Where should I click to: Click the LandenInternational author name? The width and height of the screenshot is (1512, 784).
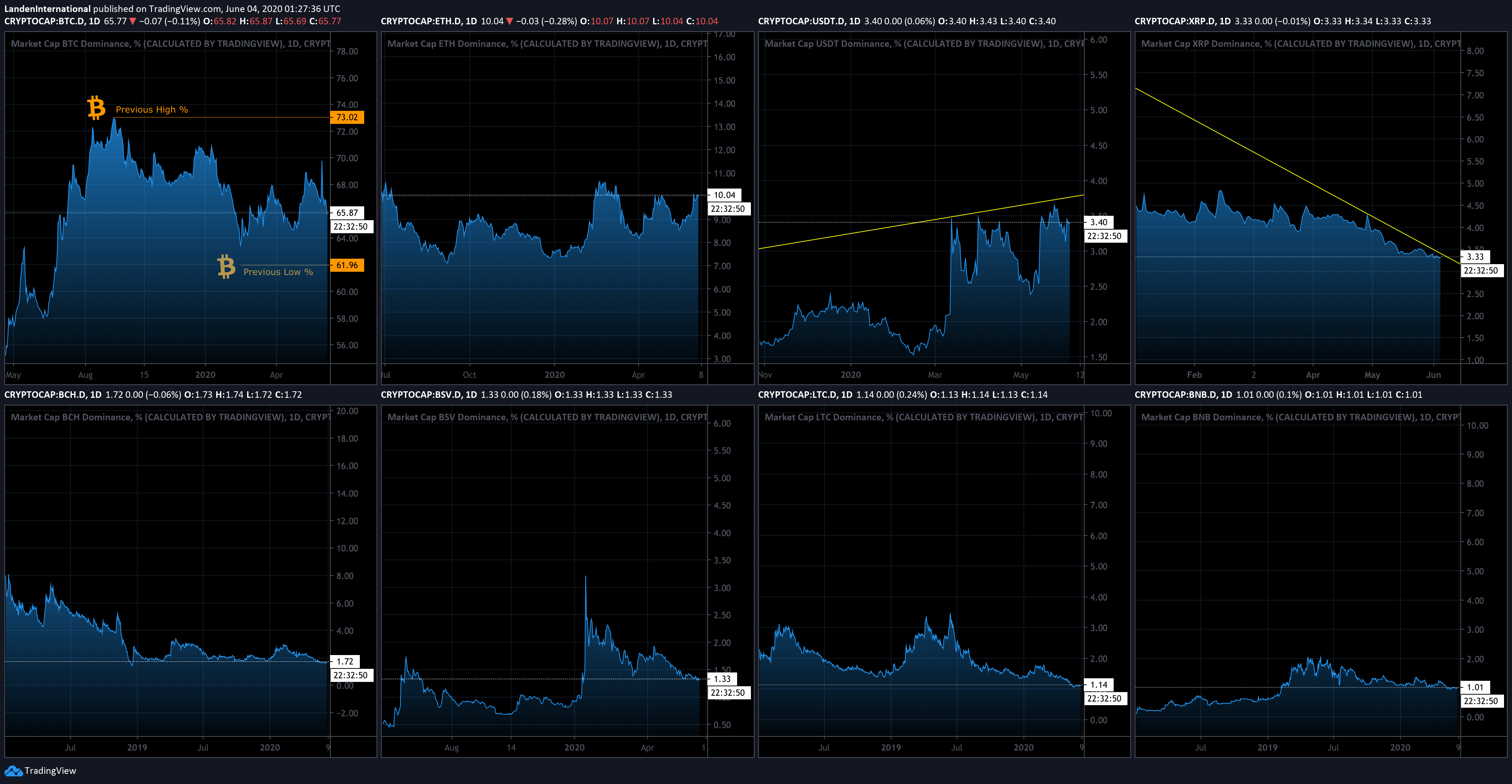pyautogui.click(x=48, y=9)
